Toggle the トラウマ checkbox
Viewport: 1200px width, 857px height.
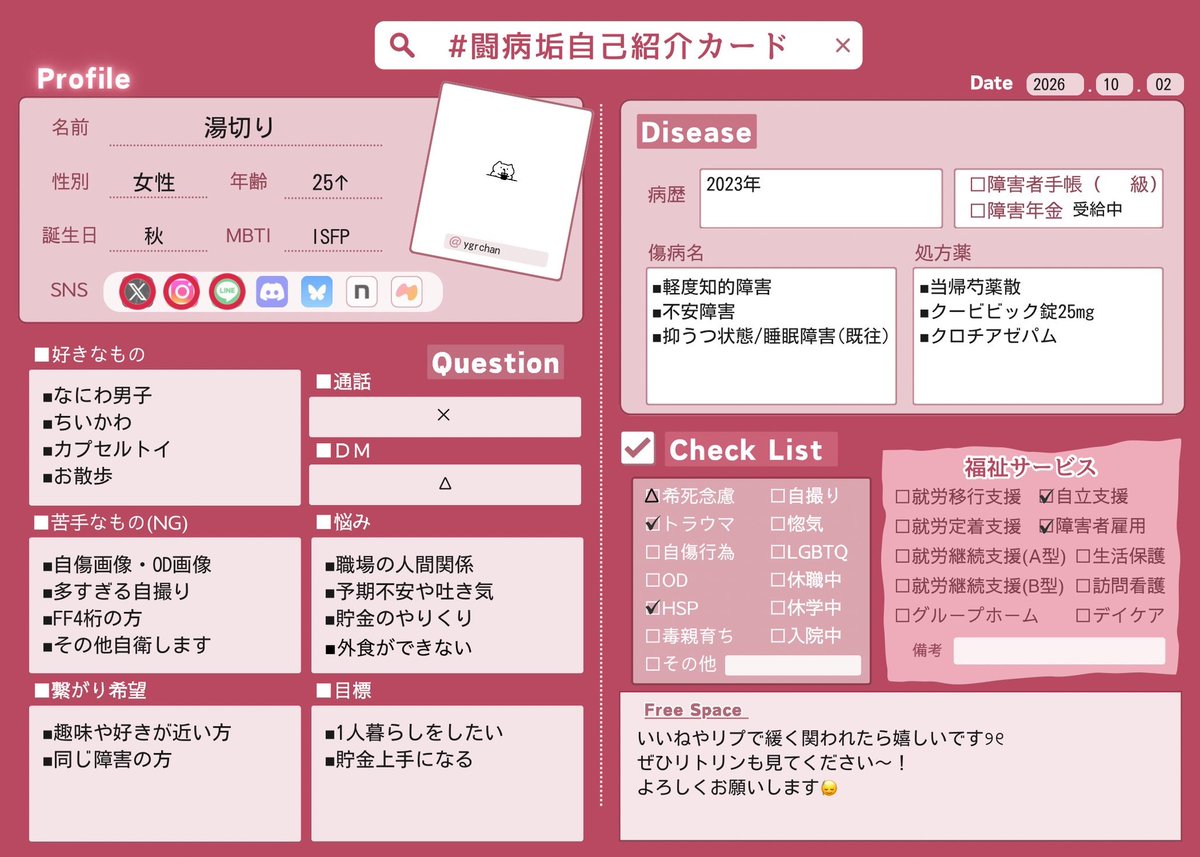click(652, 523)
